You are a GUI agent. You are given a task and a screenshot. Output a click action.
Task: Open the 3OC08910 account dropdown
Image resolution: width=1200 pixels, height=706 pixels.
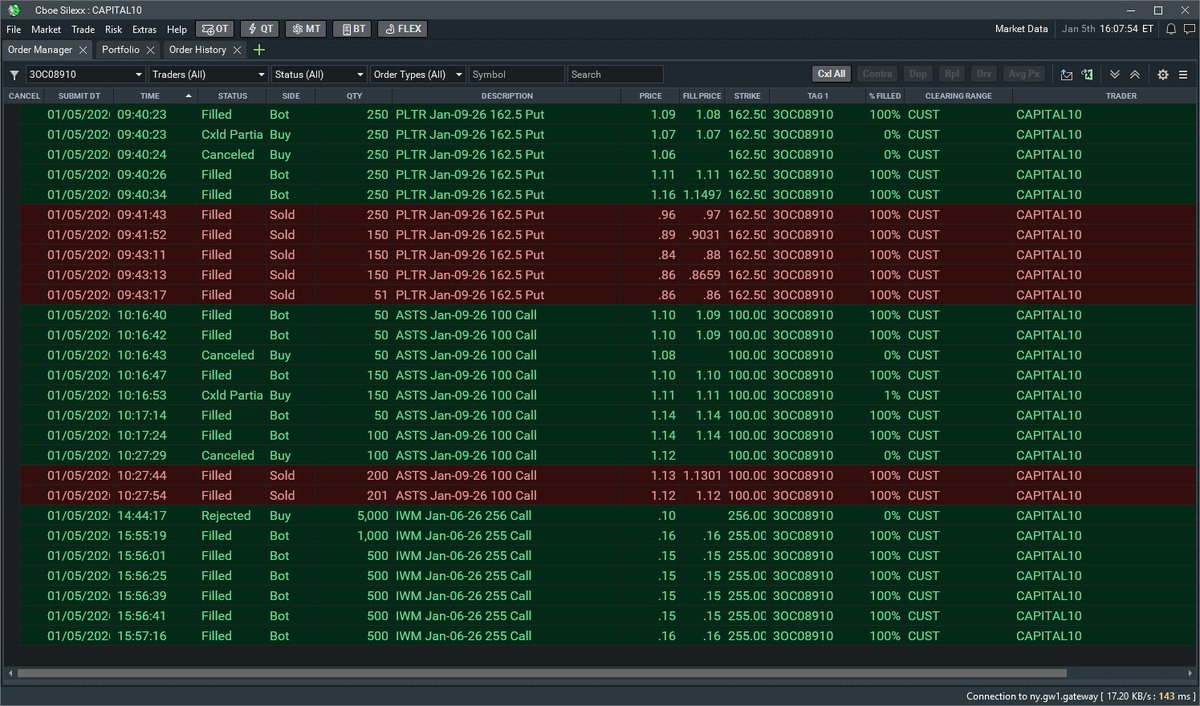86,74
